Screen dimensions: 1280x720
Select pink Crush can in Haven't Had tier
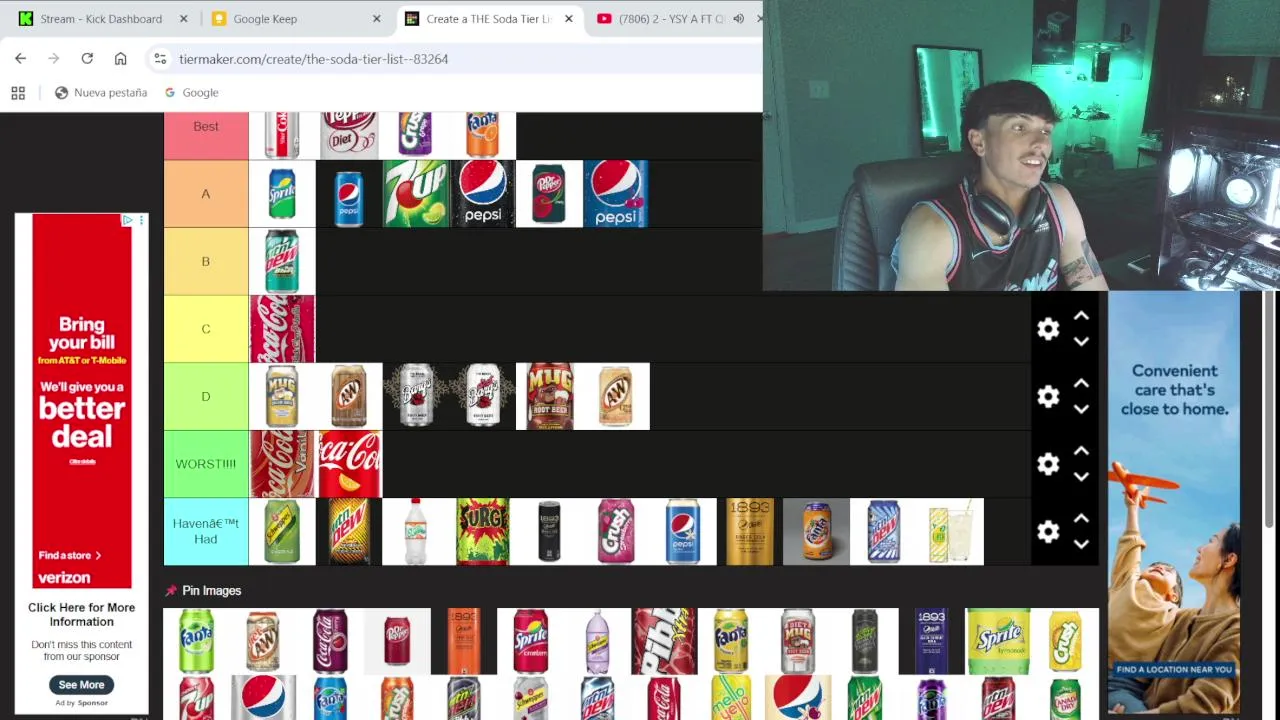(x=616, y=532)
